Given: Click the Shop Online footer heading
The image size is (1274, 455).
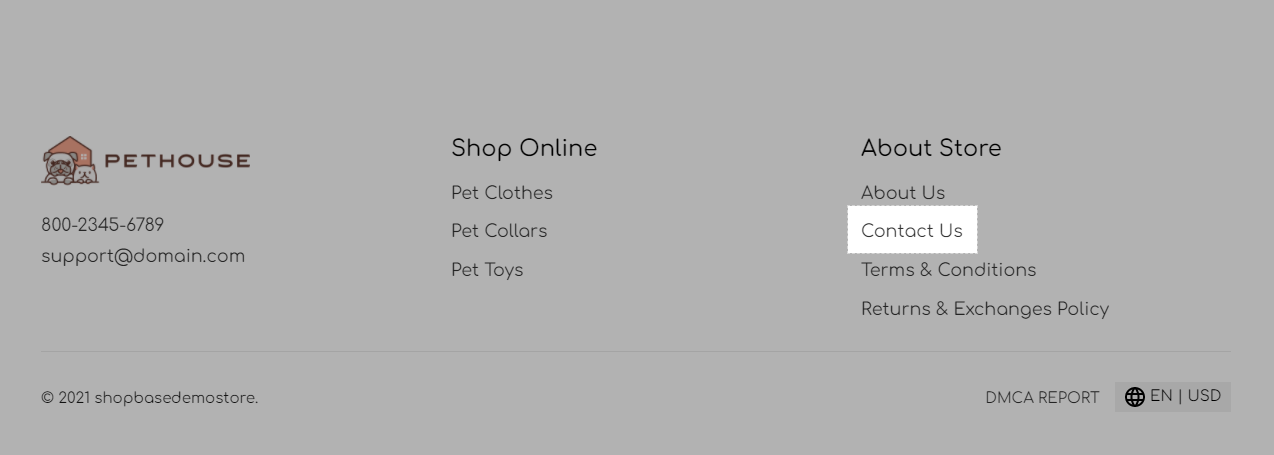Looking at the screenshot, I should (x=524, y=148).
